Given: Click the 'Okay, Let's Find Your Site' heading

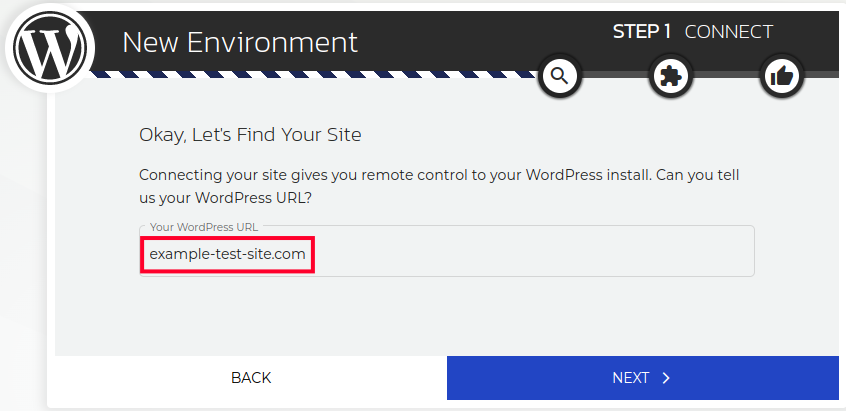Looking at the screenshot, I should pos(250,134).
